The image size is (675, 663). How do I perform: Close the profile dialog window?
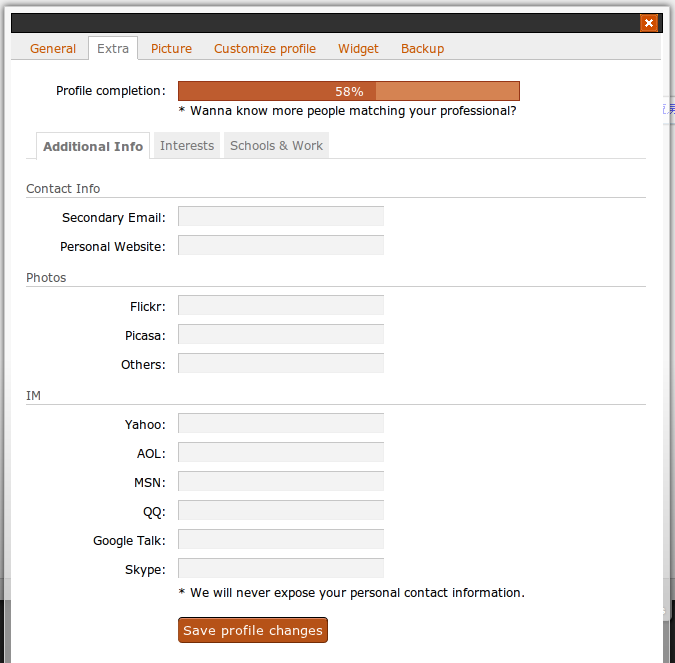[x=649, y=23]
